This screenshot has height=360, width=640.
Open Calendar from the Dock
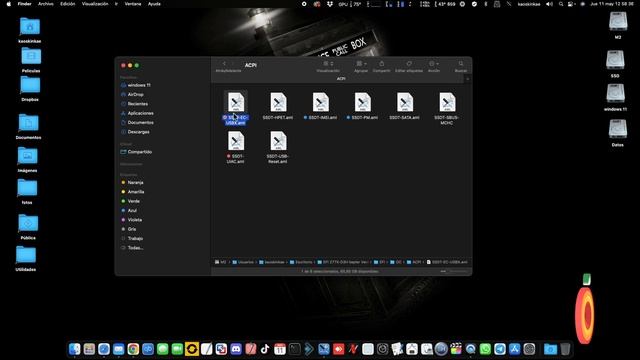(x=280, y=349)
